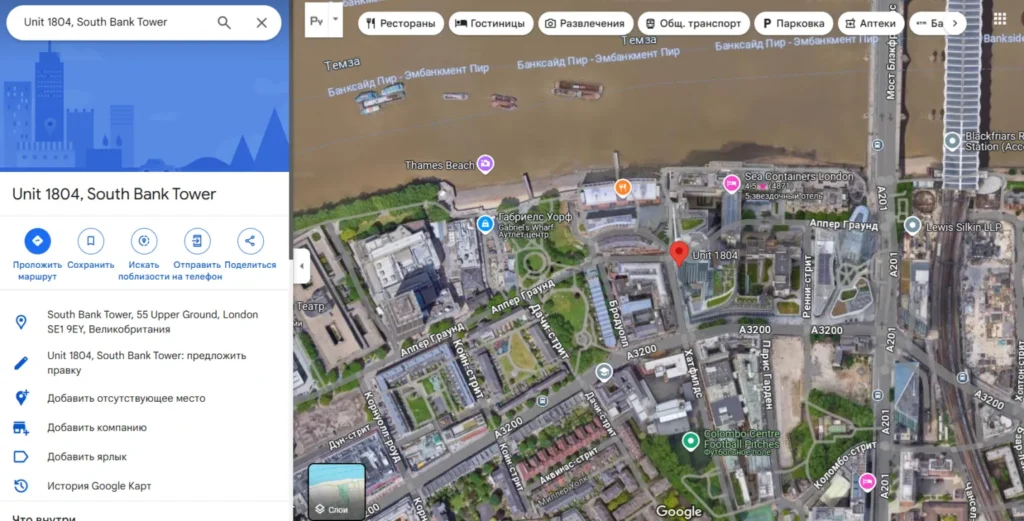Click the Искать поблизости nearby icon
Image resolution: width=1024 pixels, height=521 pixels.
coord(144,241)
